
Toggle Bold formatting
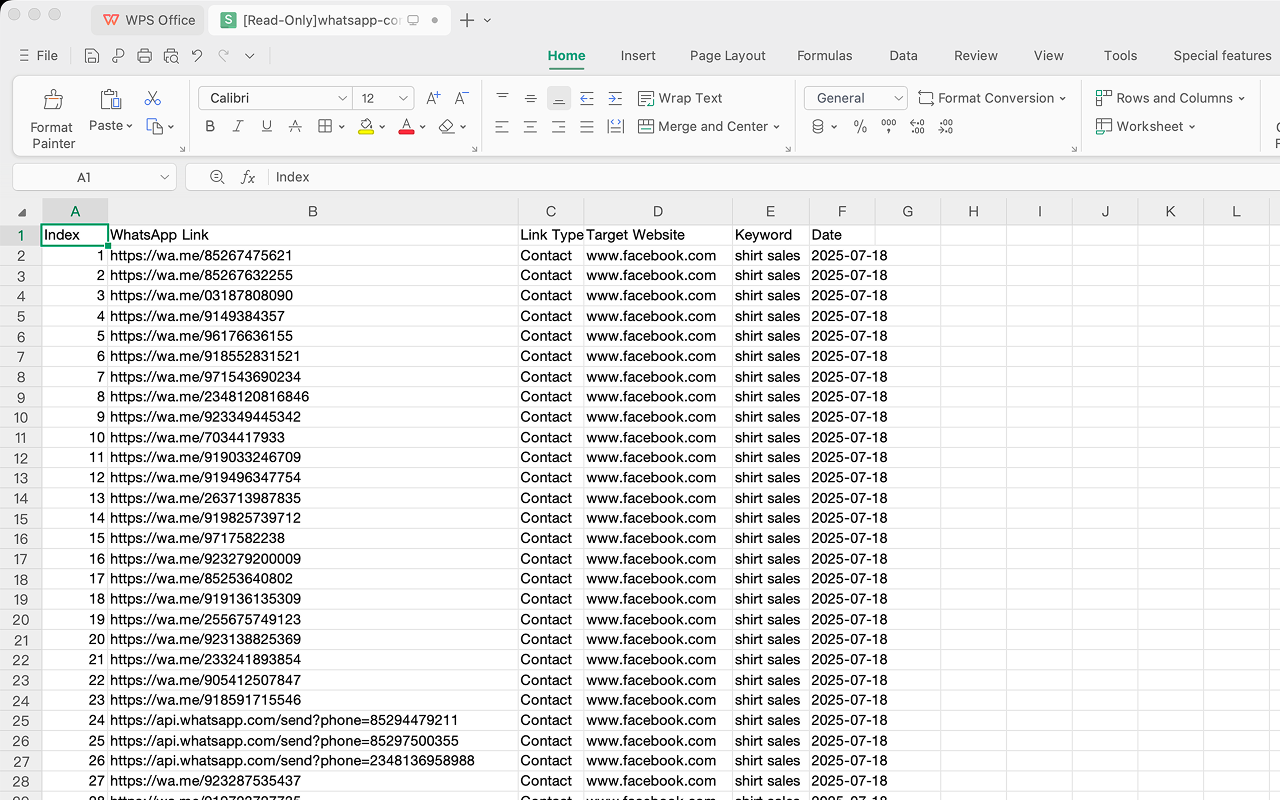click(210, 126)
